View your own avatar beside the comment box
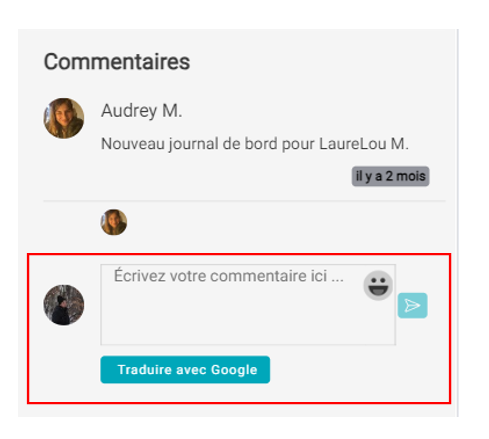 (x=64, y=305)
